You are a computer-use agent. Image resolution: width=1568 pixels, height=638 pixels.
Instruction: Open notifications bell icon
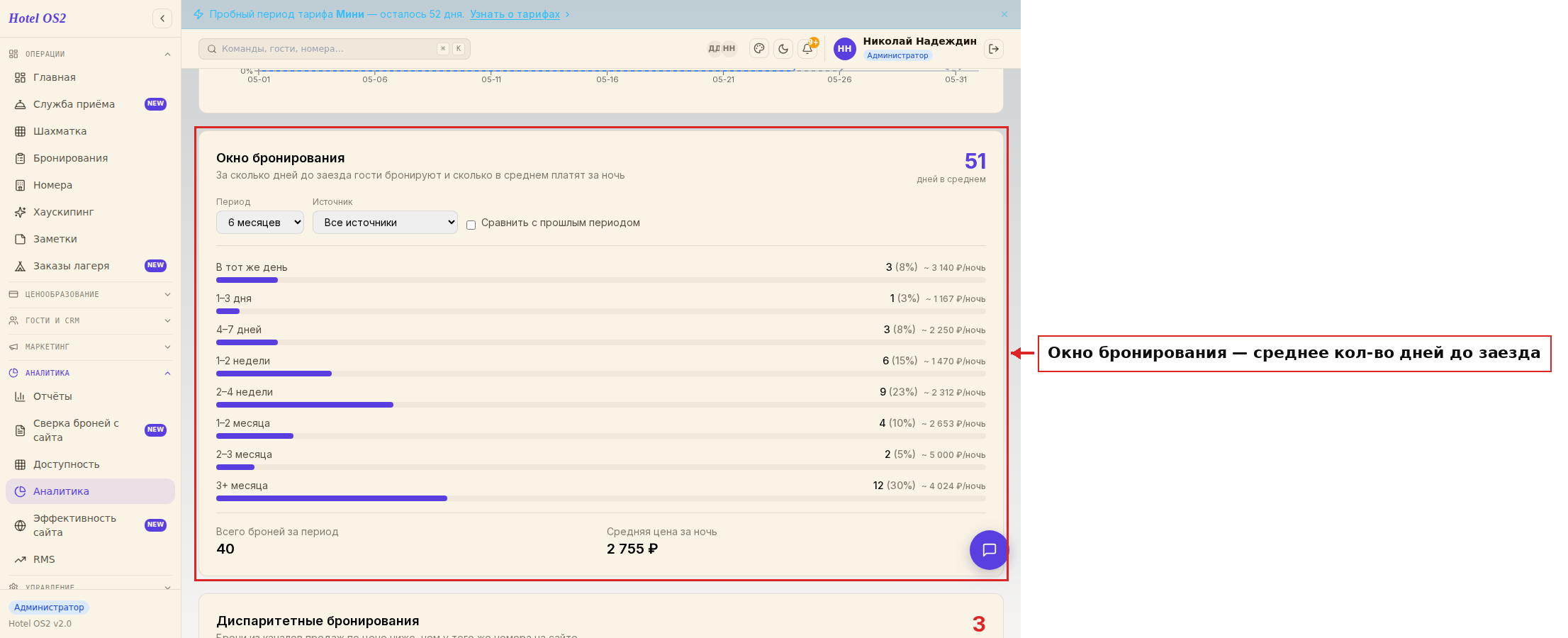click(x=807, y=49)
